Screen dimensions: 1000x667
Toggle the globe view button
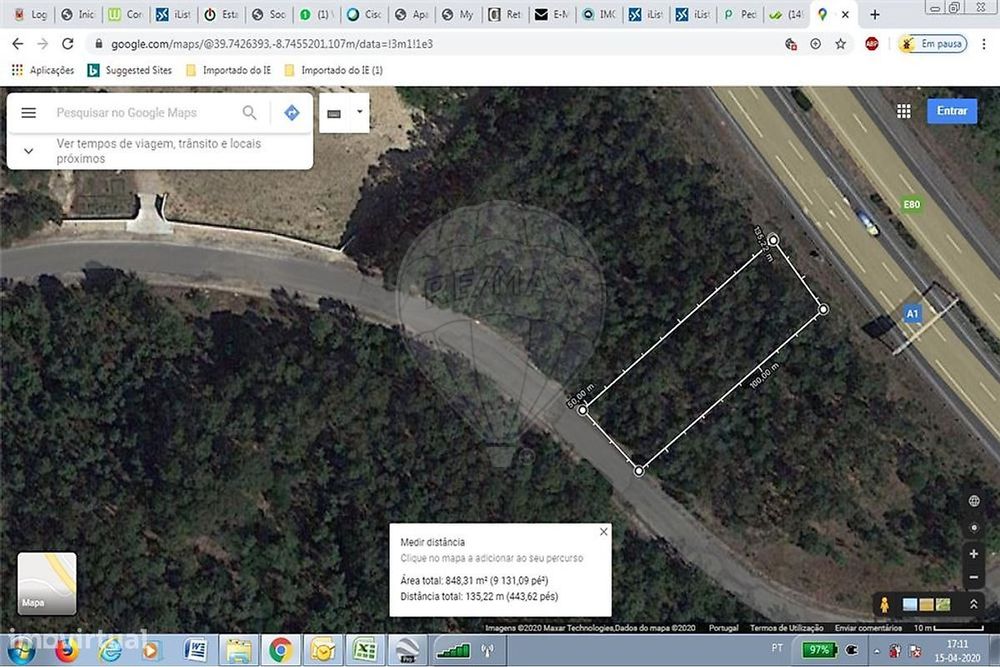pos(974,501)
